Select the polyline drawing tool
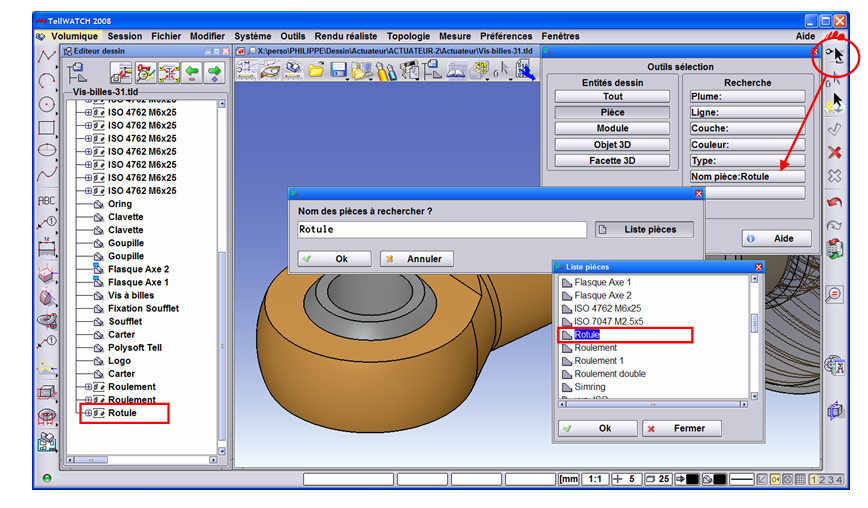 tap(46, 56)
